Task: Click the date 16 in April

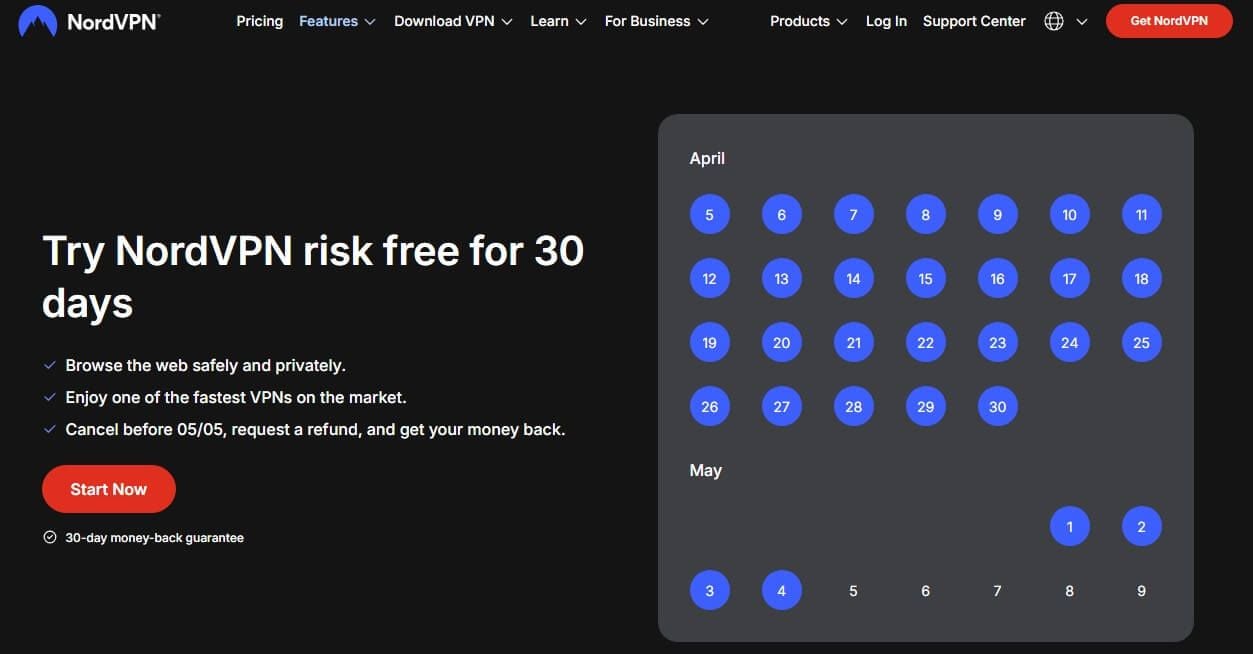Action: [997, 279]
